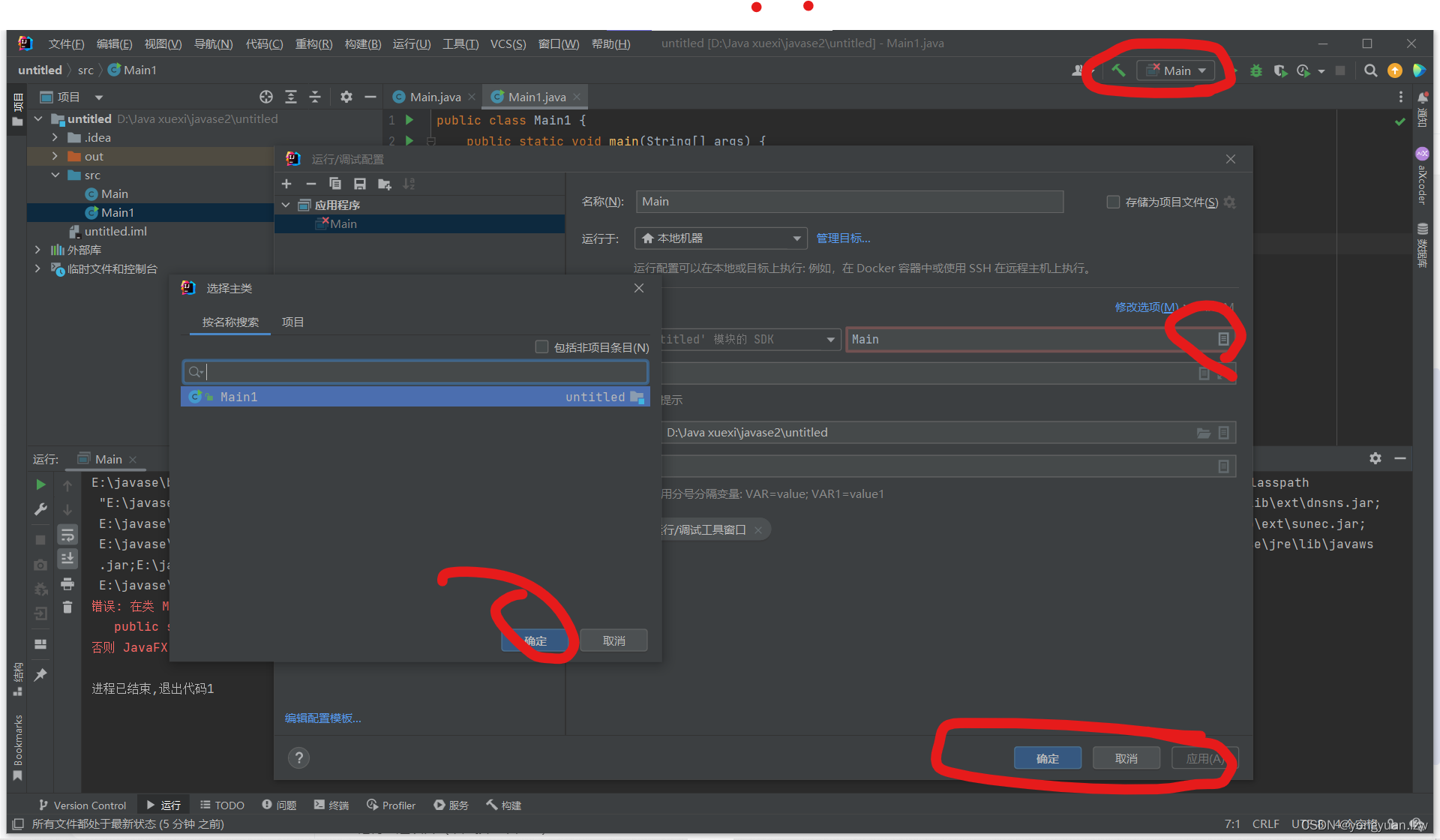
Task: Switch to the Project tab in class chooser
Action: click(292, 322)
